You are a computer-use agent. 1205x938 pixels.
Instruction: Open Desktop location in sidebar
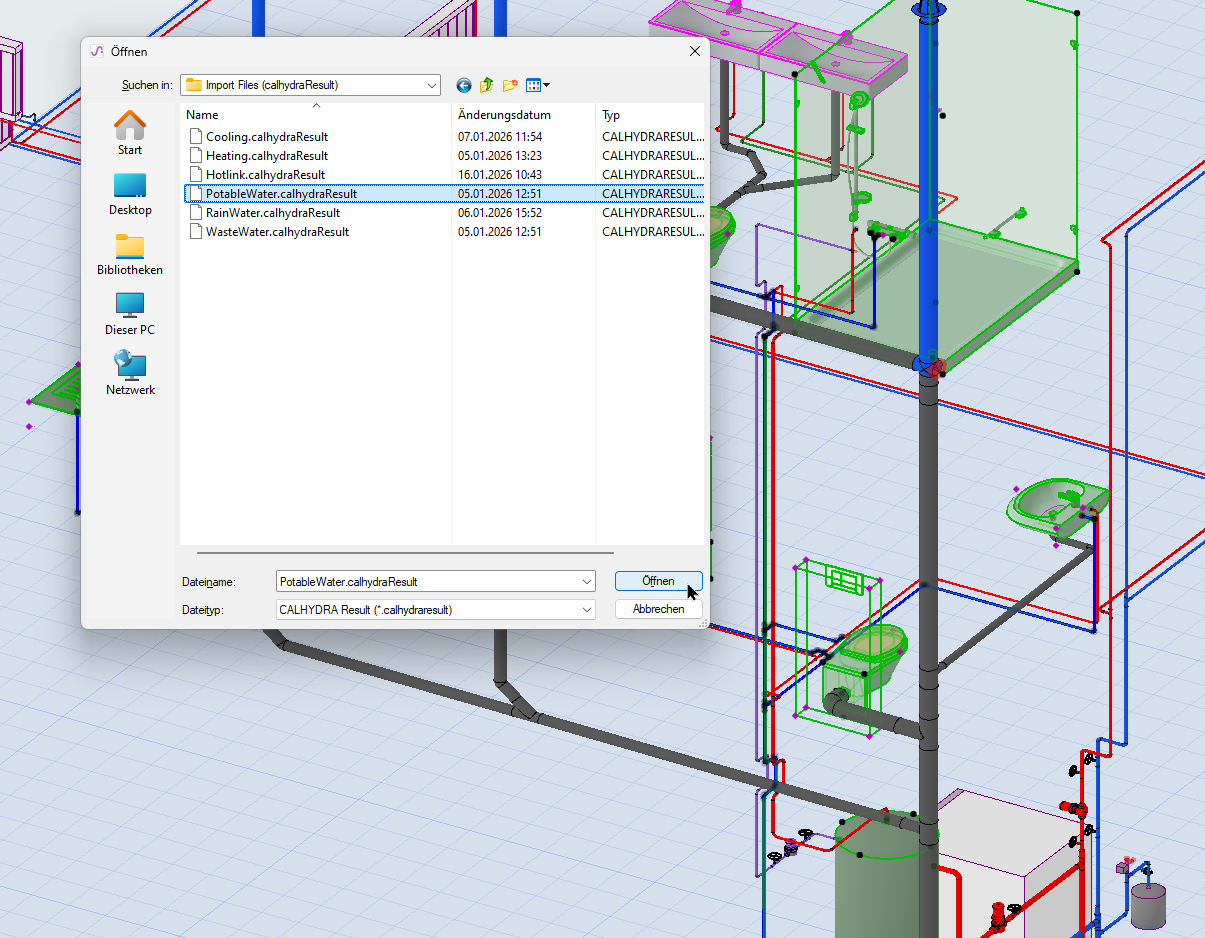(x=130, y=194)
